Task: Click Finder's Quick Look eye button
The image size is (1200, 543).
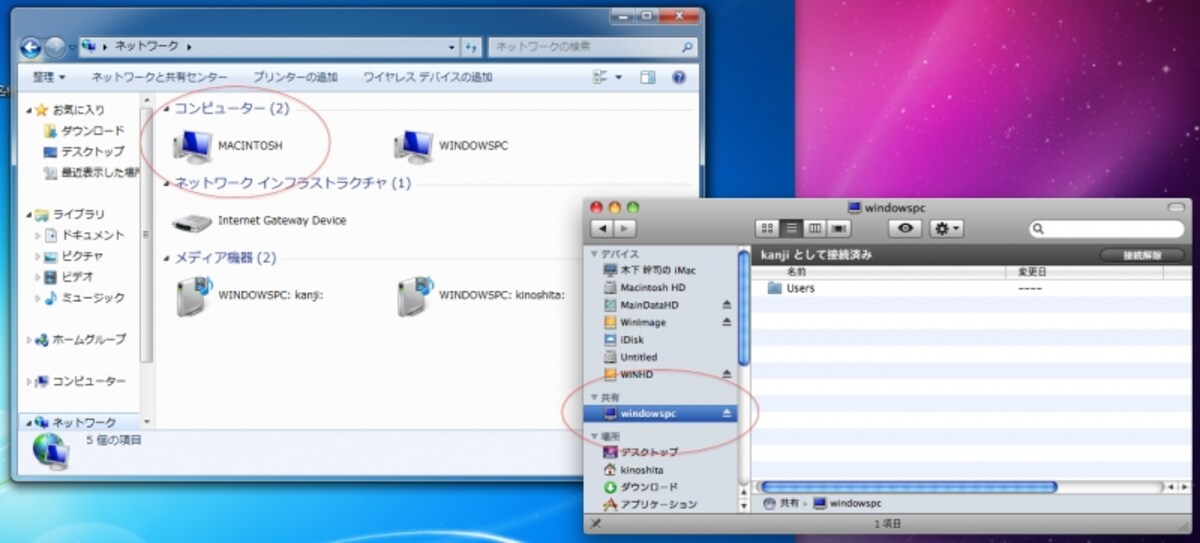Action: (x=906, y=229)
